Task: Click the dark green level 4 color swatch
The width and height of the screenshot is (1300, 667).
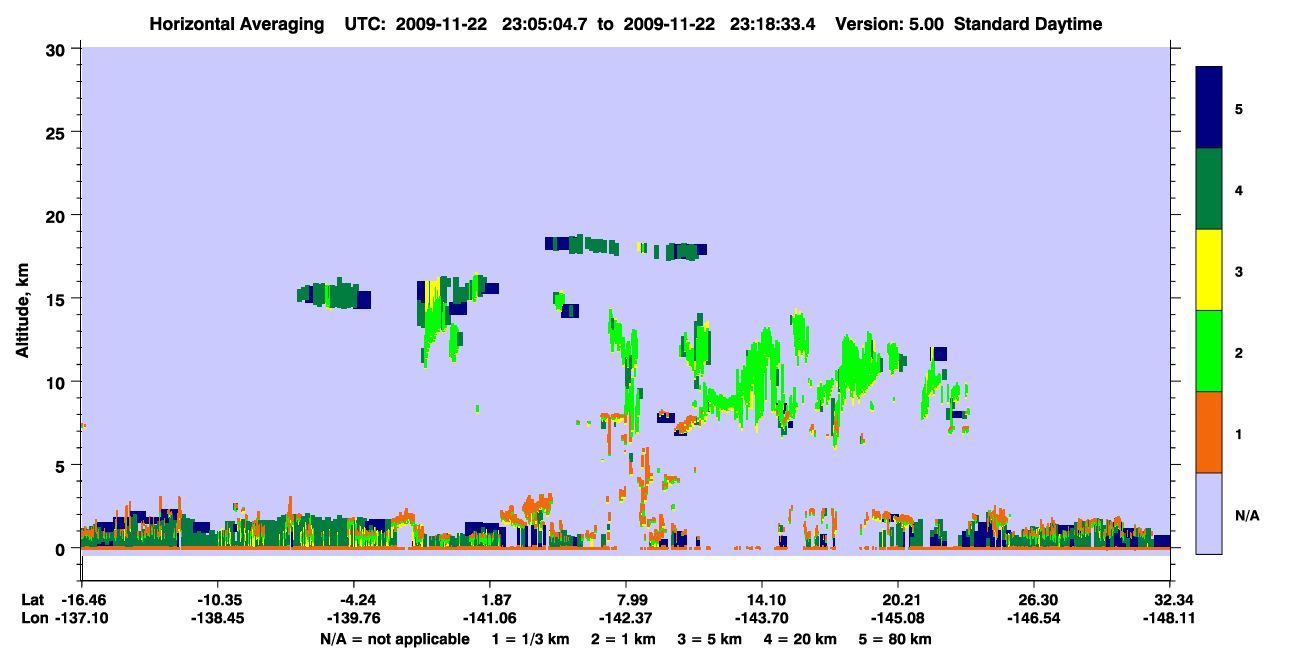Action: point(1209,189)
